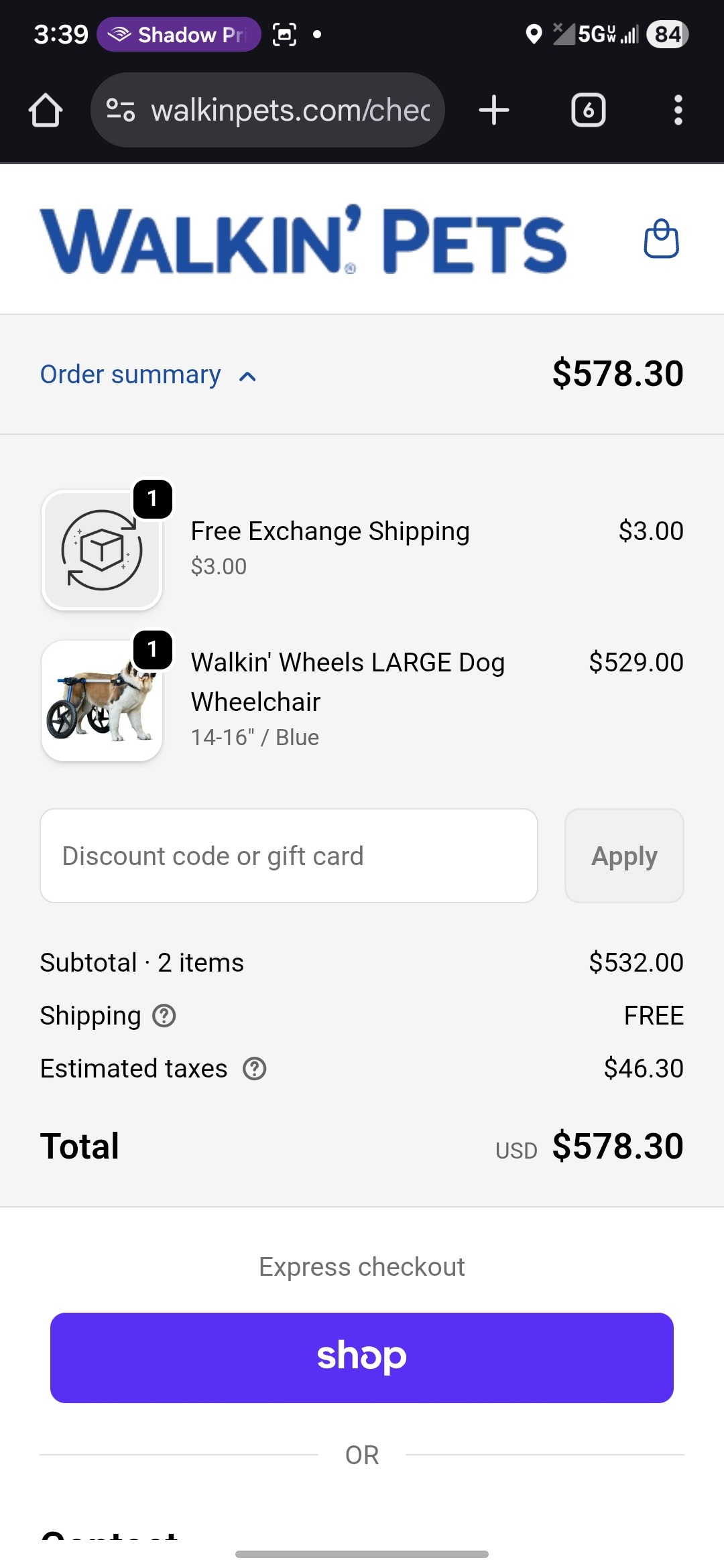
Task: Click the Walkin' Pets logo
Action: (x=303, y=241)
